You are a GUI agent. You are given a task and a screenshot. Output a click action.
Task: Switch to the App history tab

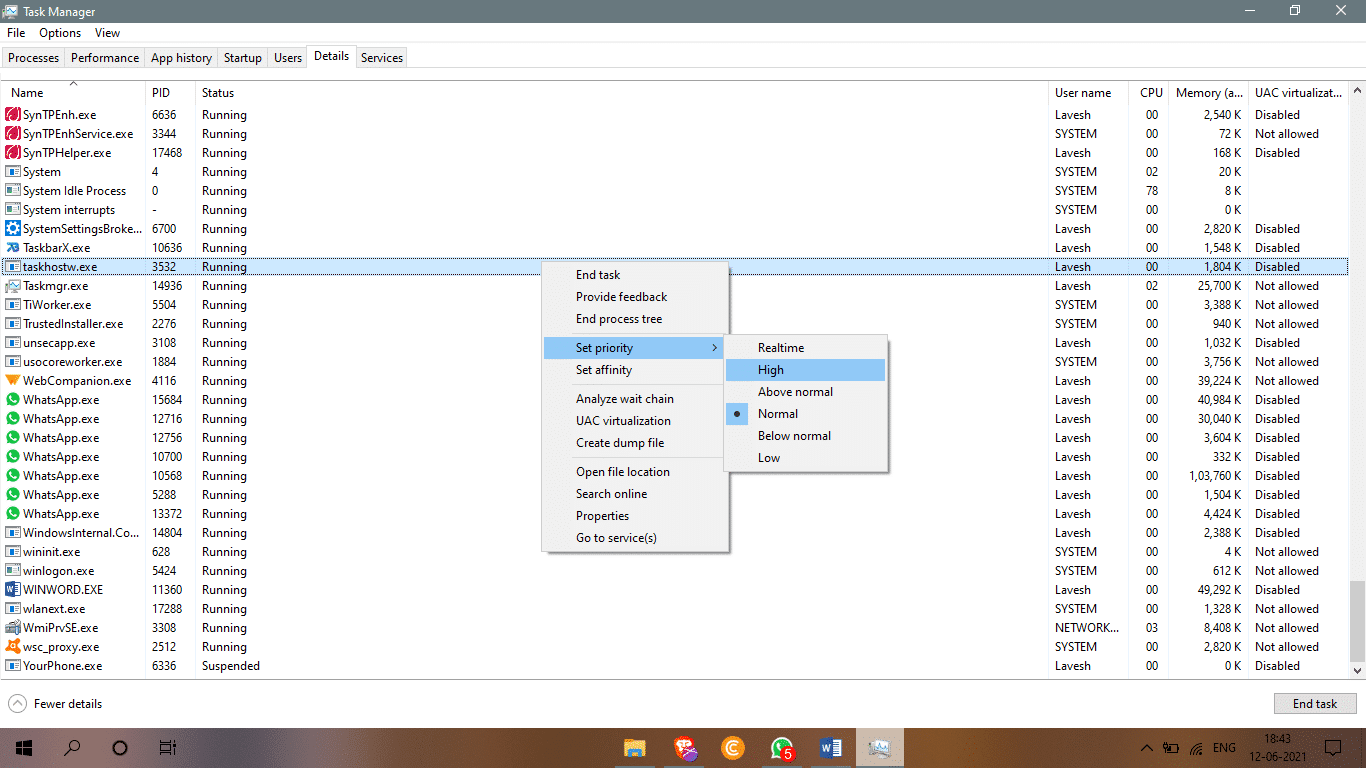[x=181, y=58]
